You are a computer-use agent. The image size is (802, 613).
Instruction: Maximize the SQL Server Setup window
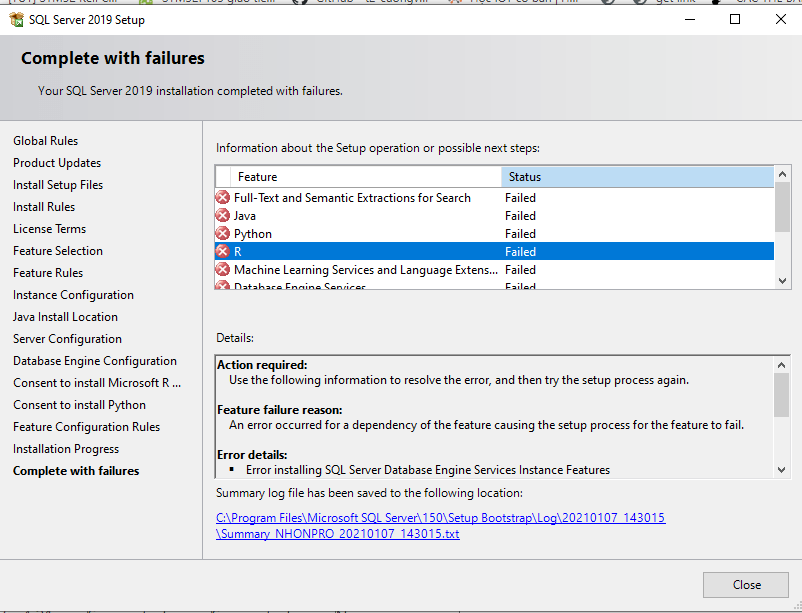coord(735,19)
